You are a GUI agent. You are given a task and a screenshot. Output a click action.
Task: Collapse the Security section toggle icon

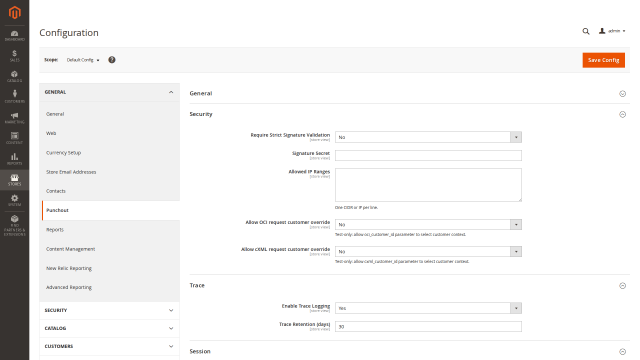tap(622, 114)
